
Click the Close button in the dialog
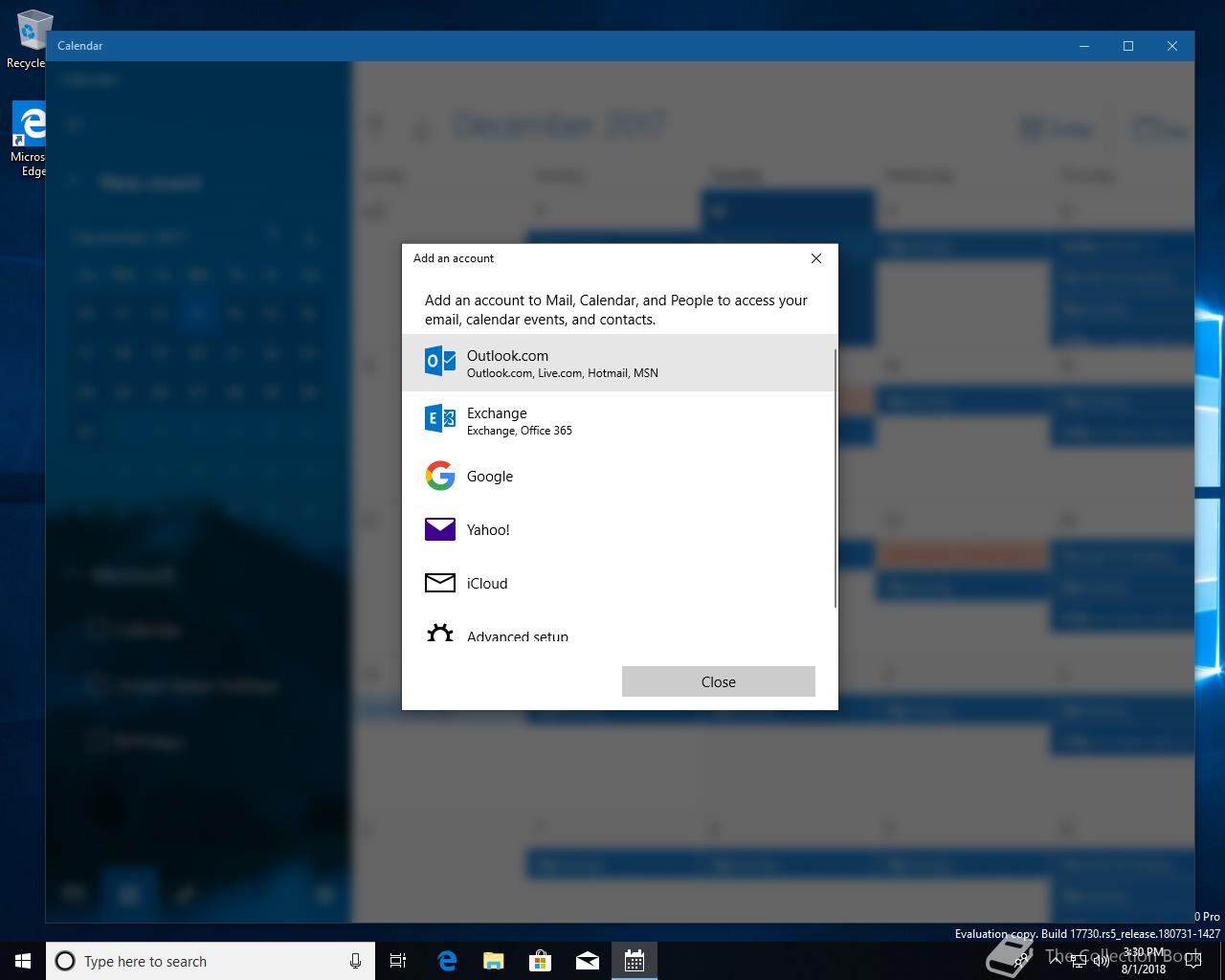(x=719, y=681)
